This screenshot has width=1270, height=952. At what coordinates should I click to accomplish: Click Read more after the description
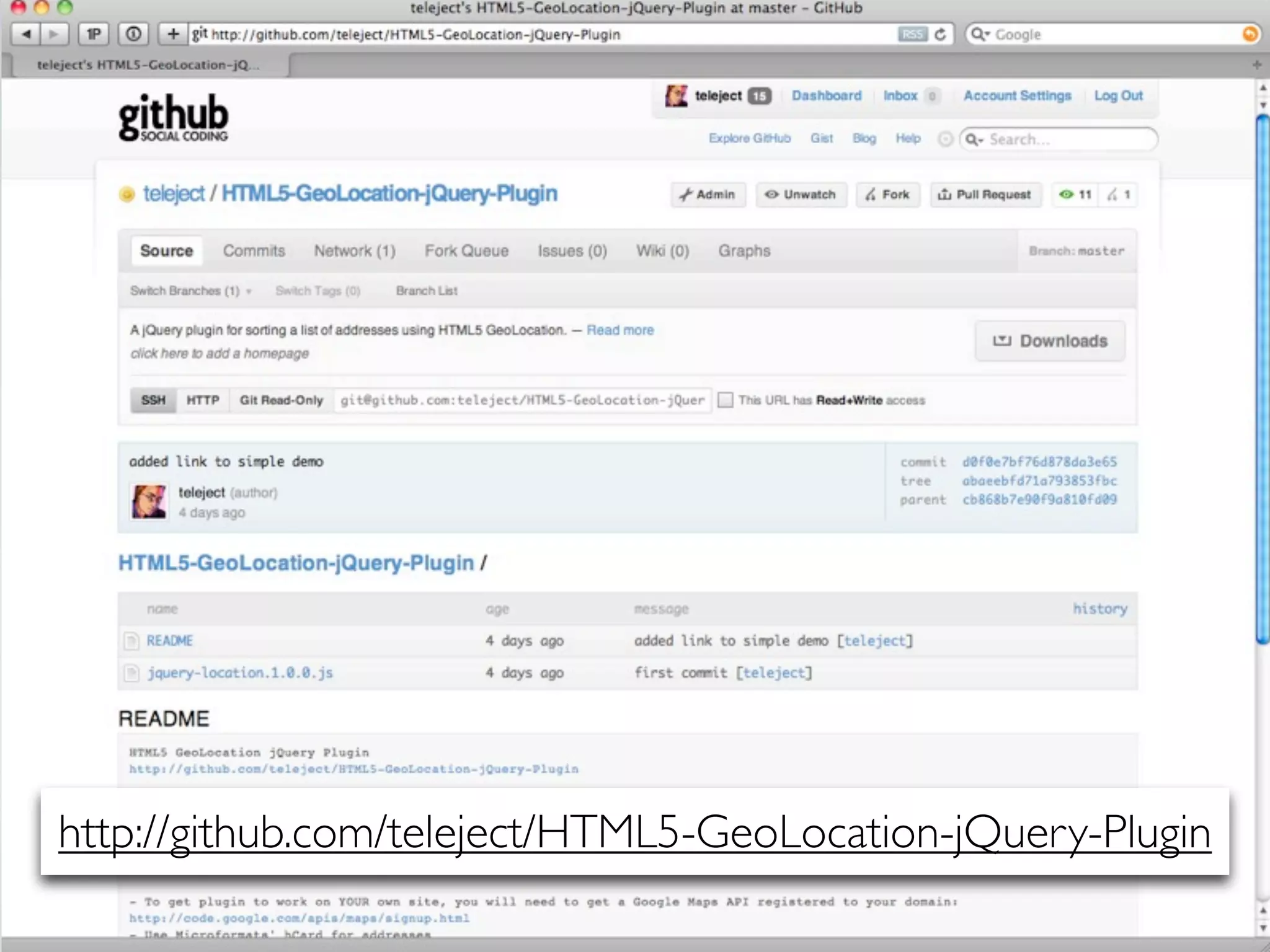620,330
